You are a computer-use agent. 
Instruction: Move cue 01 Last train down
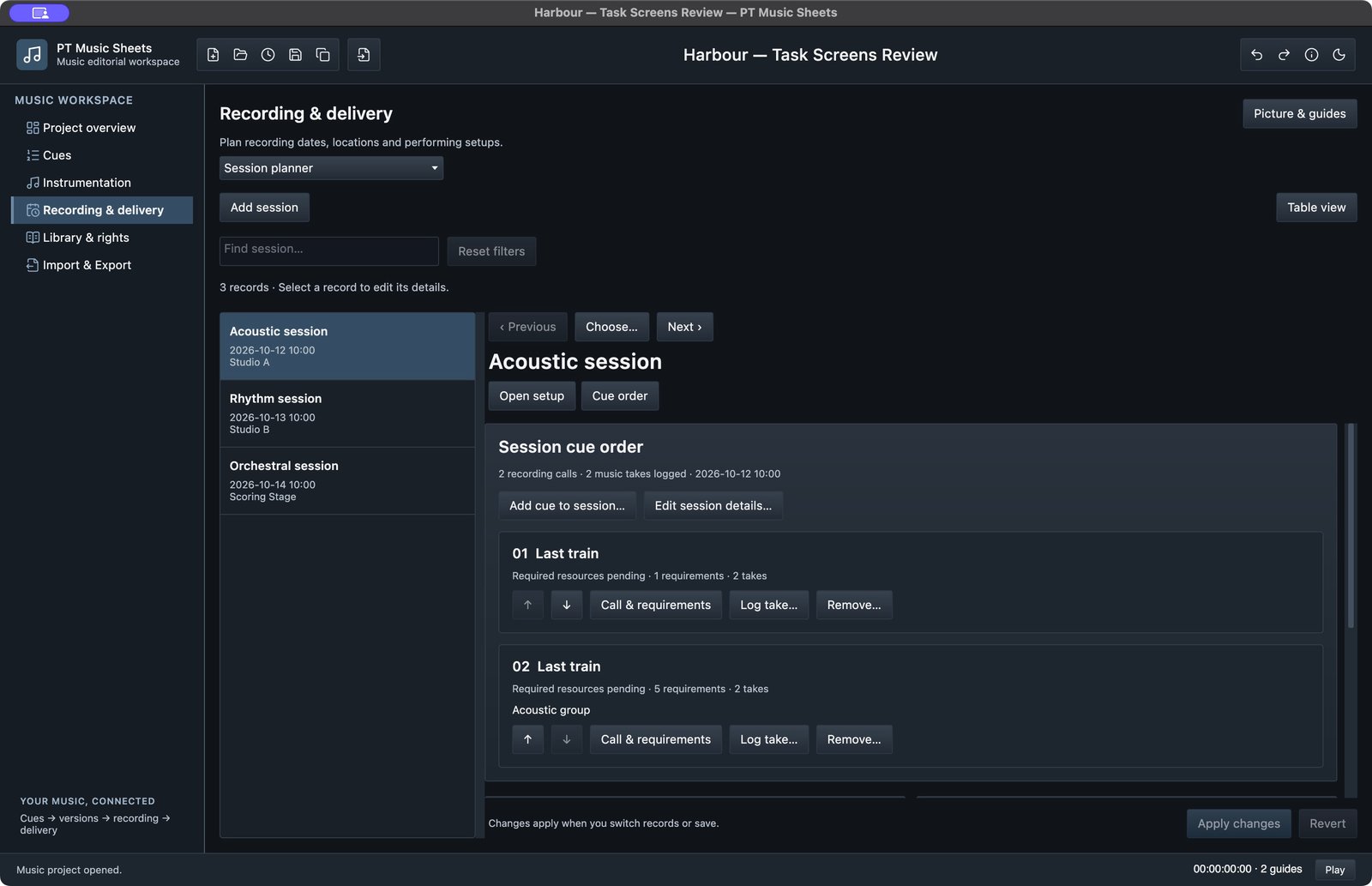click(x=567, y=605)
